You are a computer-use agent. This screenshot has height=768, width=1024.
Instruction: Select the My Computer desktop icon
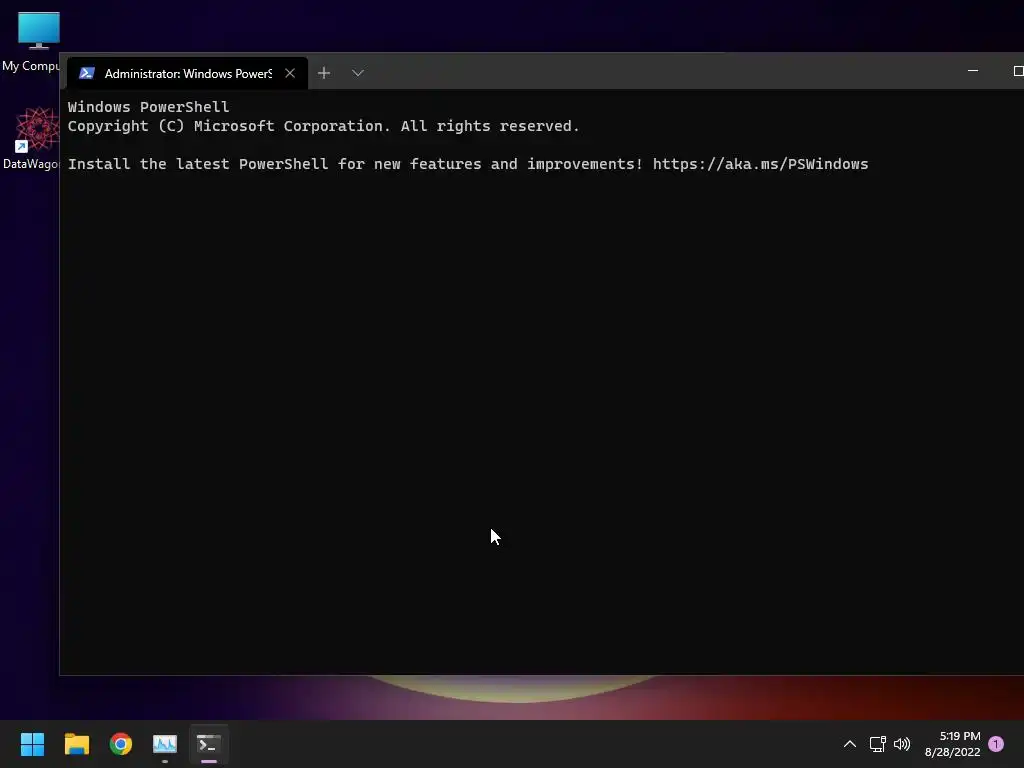coord(31,42)
